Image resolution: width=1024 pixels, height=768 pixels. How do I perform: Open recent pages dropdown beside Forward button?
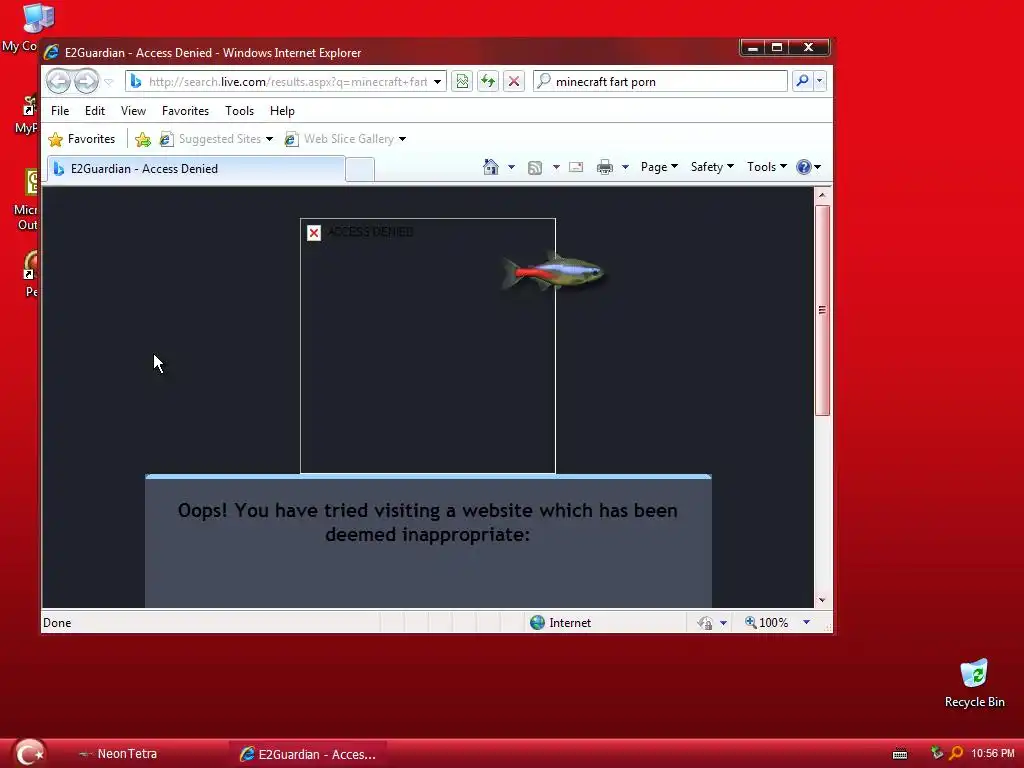pyautogui.click(x=109, y=82)
